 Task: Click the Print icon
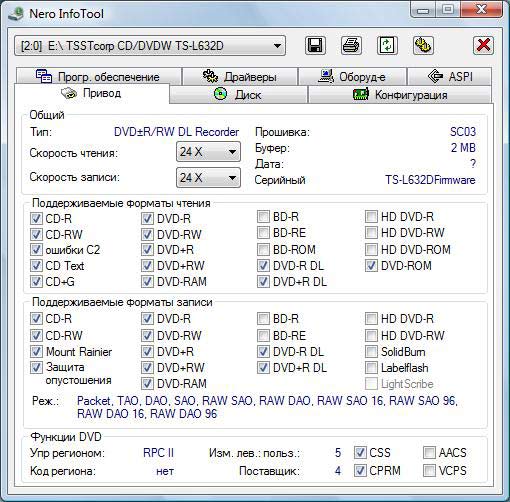351,45
